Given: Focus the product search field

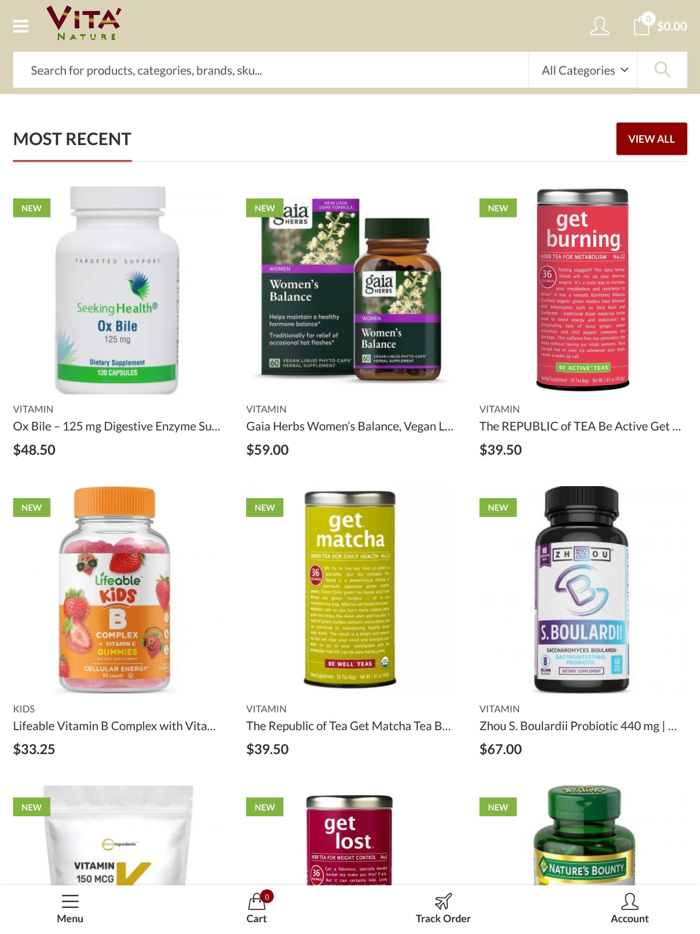Looking at the screenshot, I should click(x=270, y=70).
